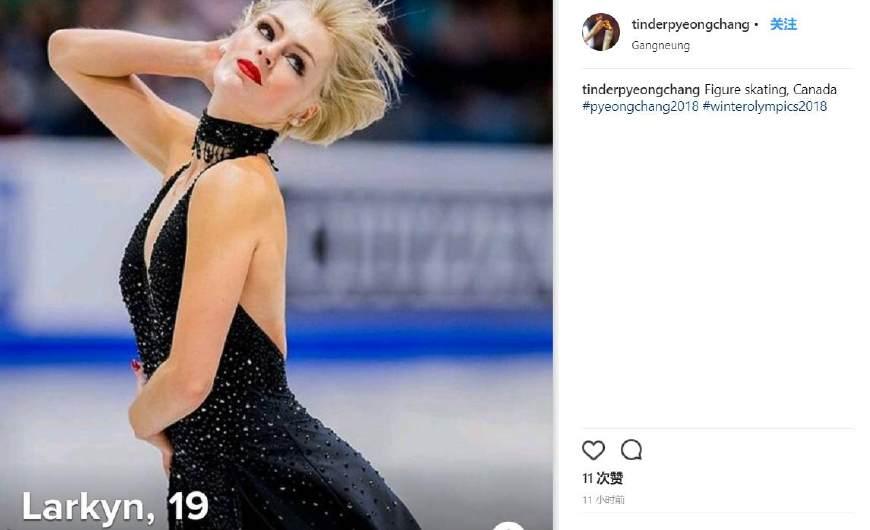
Task: Open comments via the speech bubble icon
Action: pyautogui.click(x=631, y=450)
